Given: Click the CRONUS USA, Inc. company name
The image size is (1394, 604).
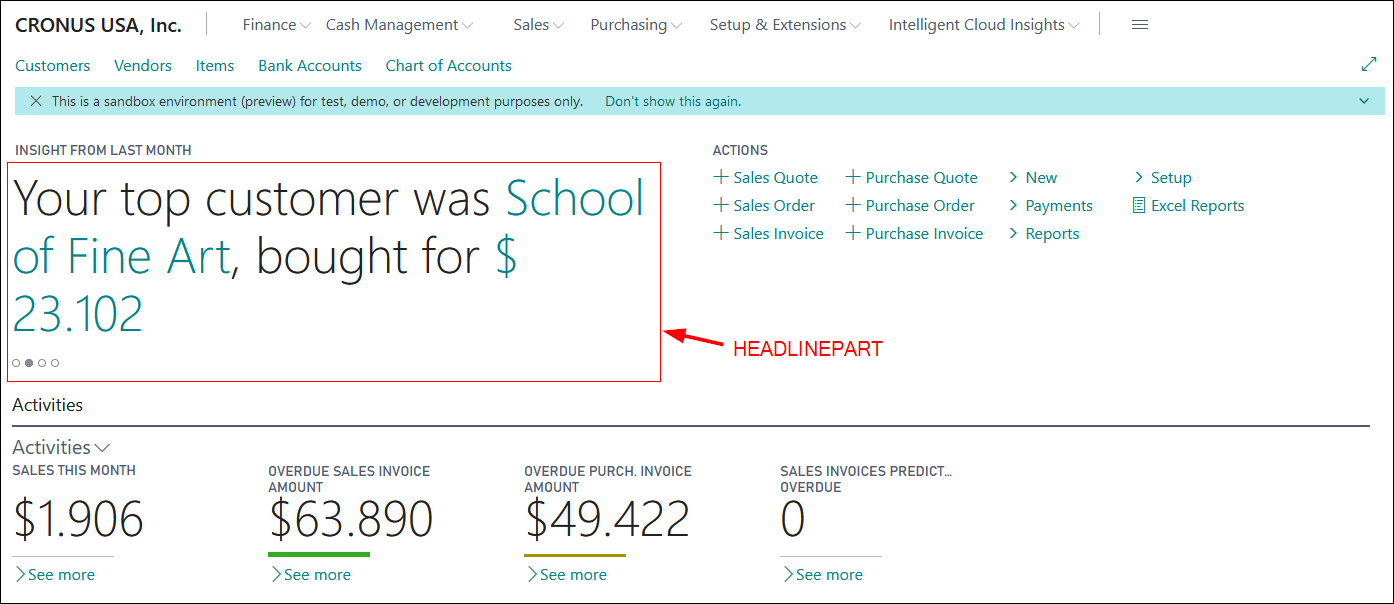Looking at the screenshot, I should [99, 25].
